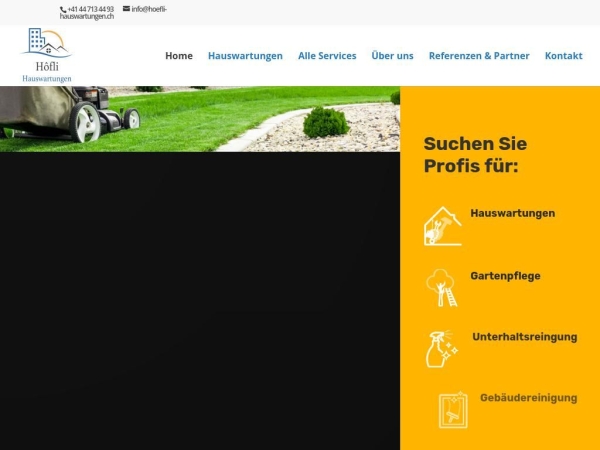Click the envelope email icon
The height and width of the screenshot is (450, 600).
126,9
